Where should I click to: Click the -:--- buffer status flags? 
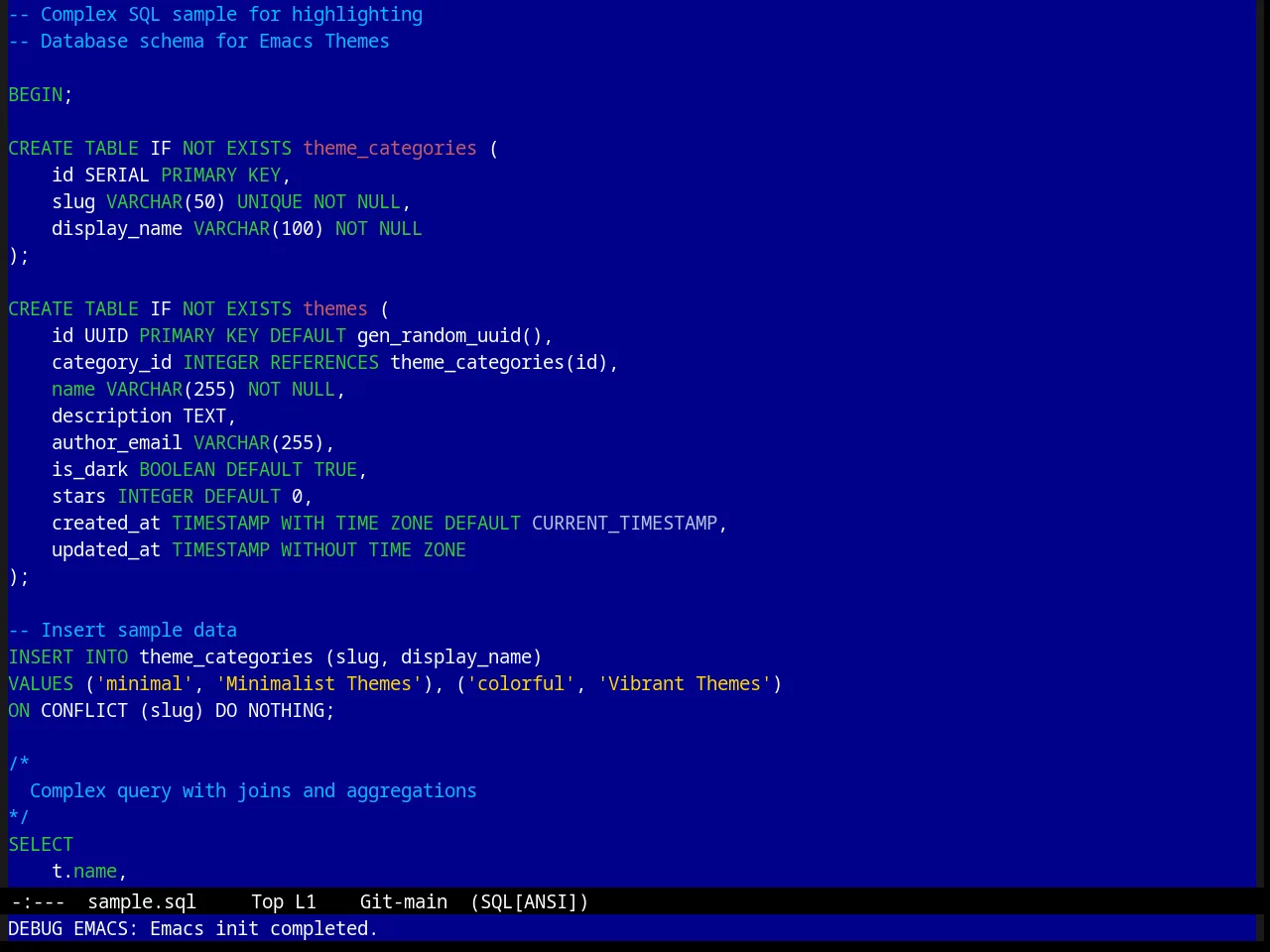(x=38, y=902)
